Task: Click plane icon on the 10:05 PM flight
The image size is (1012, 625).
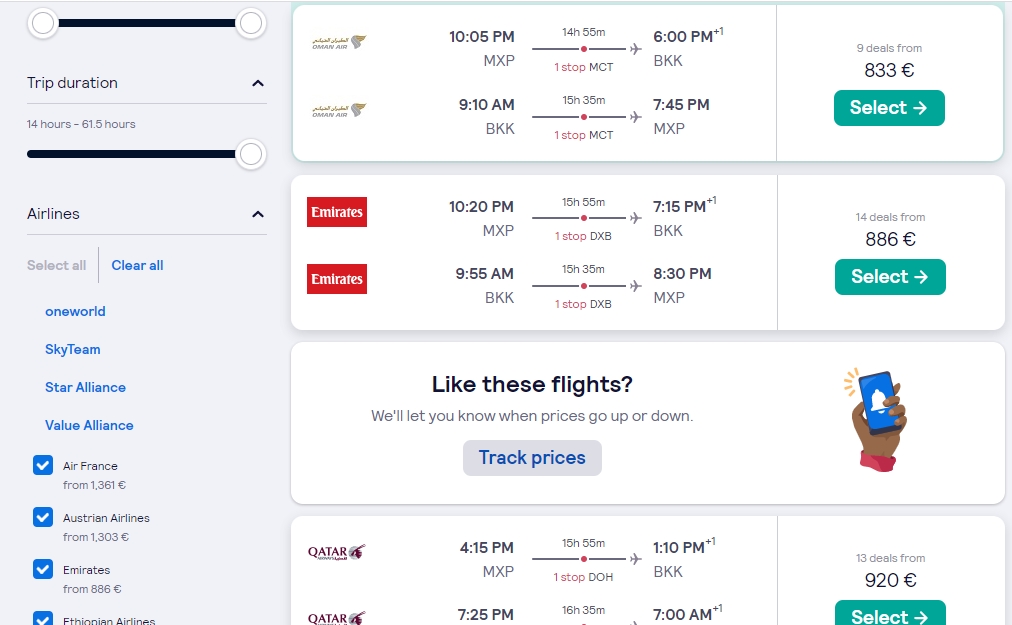Action: point(635,48)
